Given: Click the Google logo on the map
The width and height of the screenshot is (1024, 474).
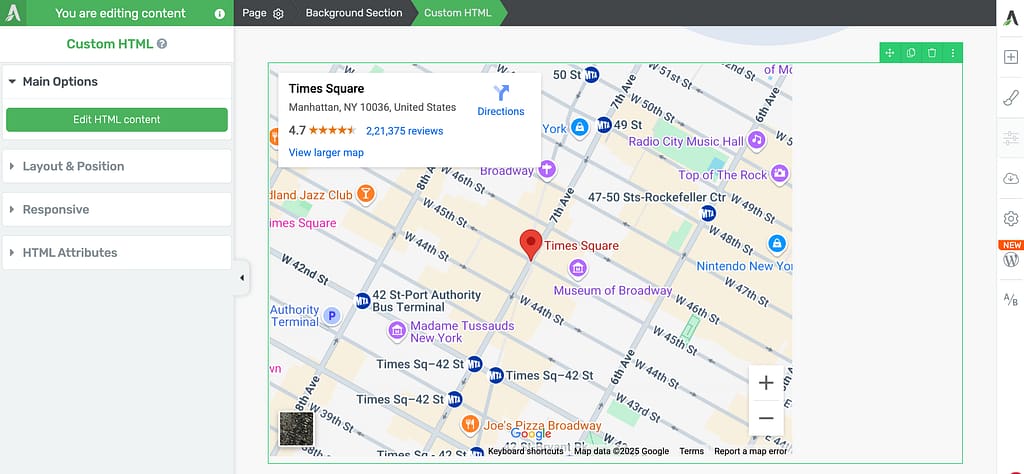Looking at the screenshot, I should point(531,434).
